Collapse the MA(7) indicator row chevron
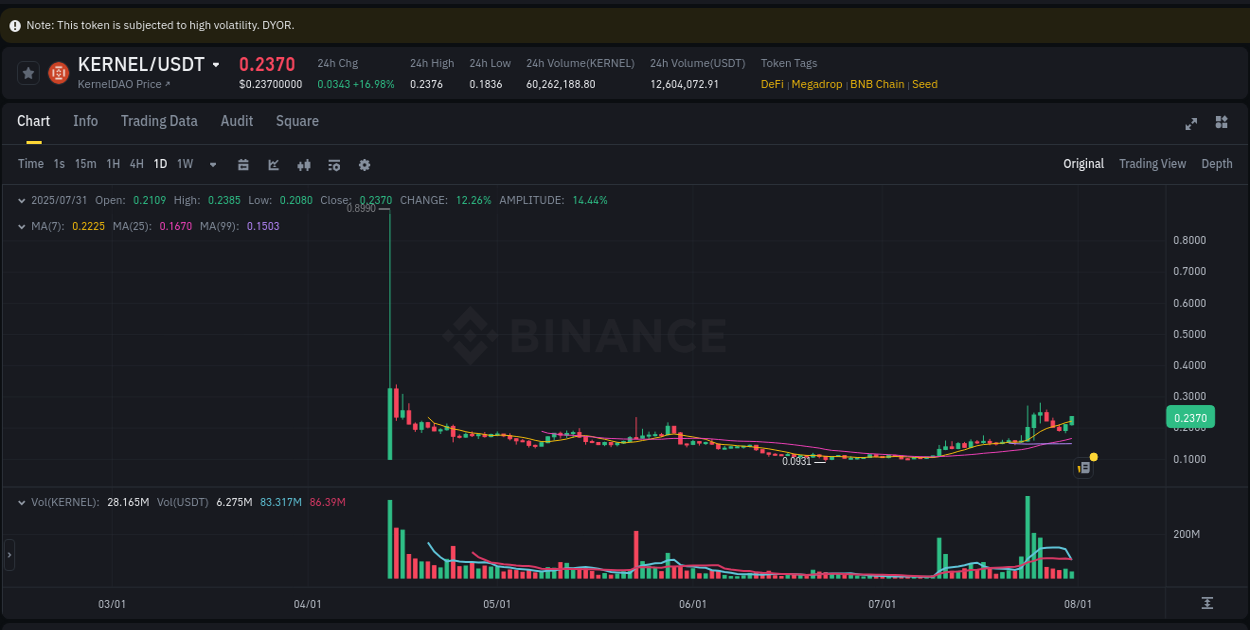 pos(22,226)
